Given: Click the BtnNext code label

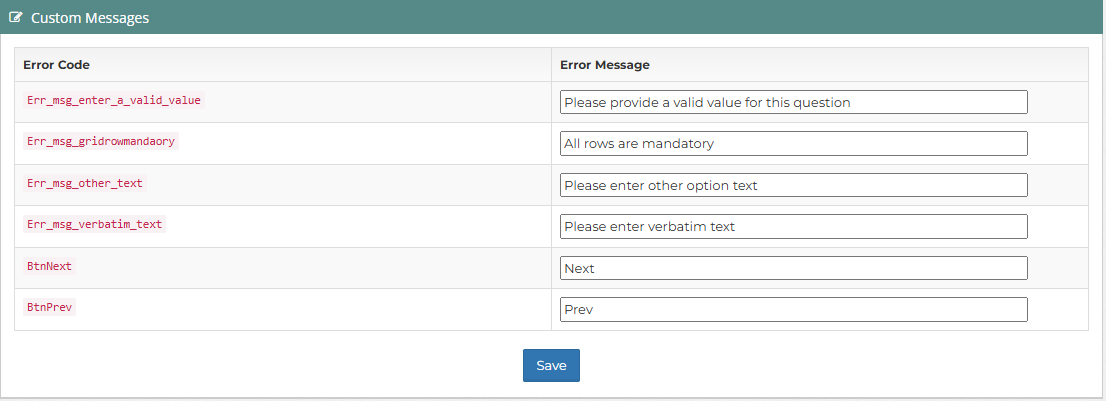Looking at the screenshot, I should [x=49, y=266].
